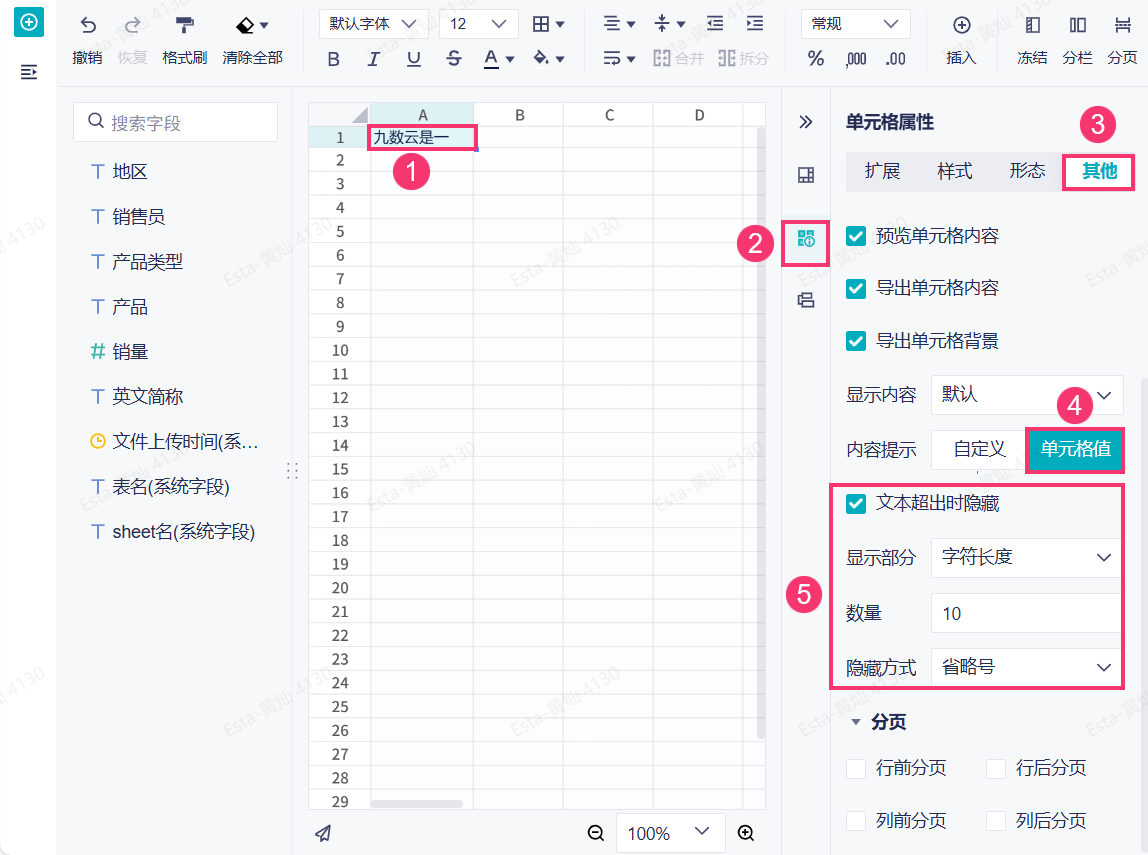Switch to the 扩展 tab
1148x855 pixels.
[x=882, y=171]
